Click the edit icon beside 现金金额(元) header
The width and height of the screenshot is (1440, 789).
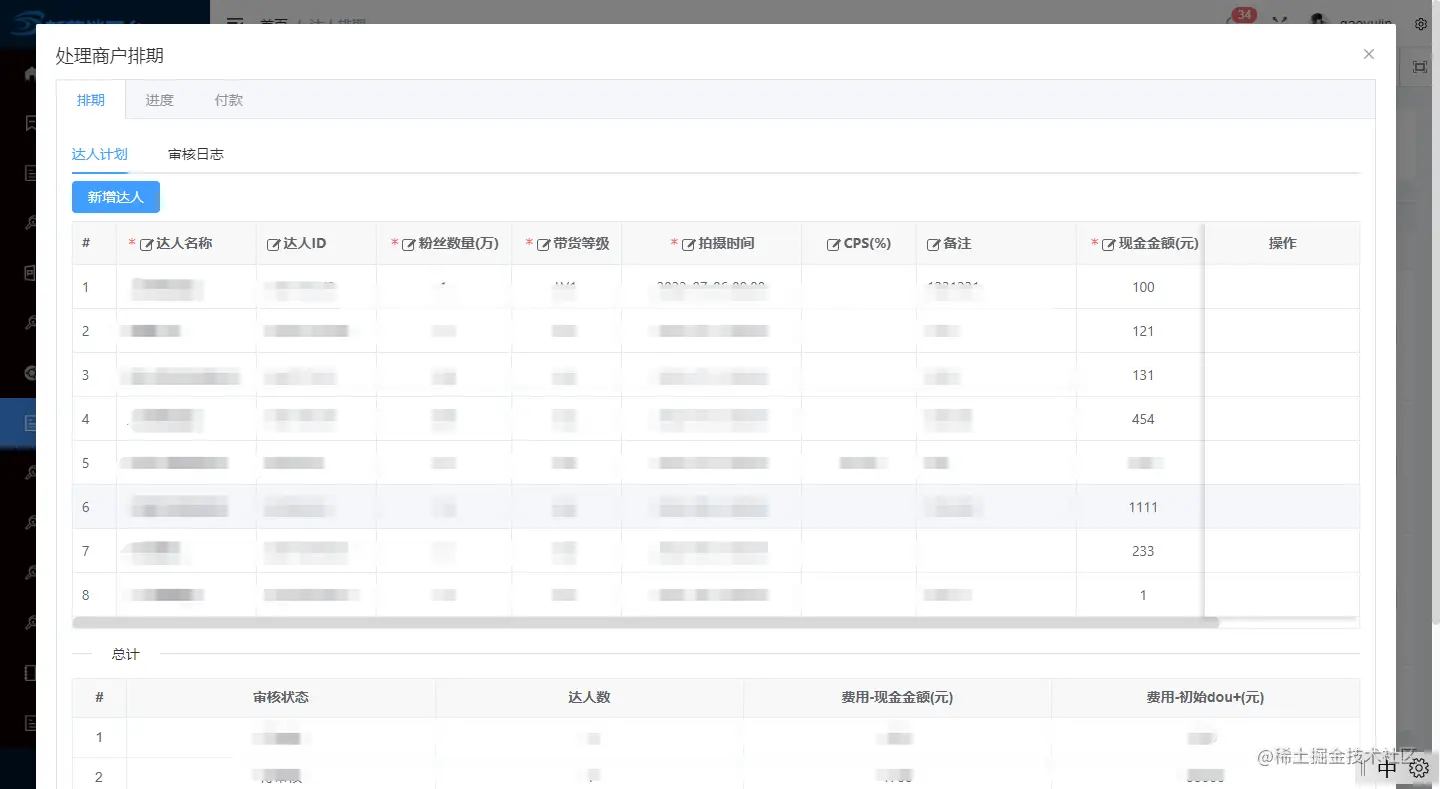point(1109,244)
